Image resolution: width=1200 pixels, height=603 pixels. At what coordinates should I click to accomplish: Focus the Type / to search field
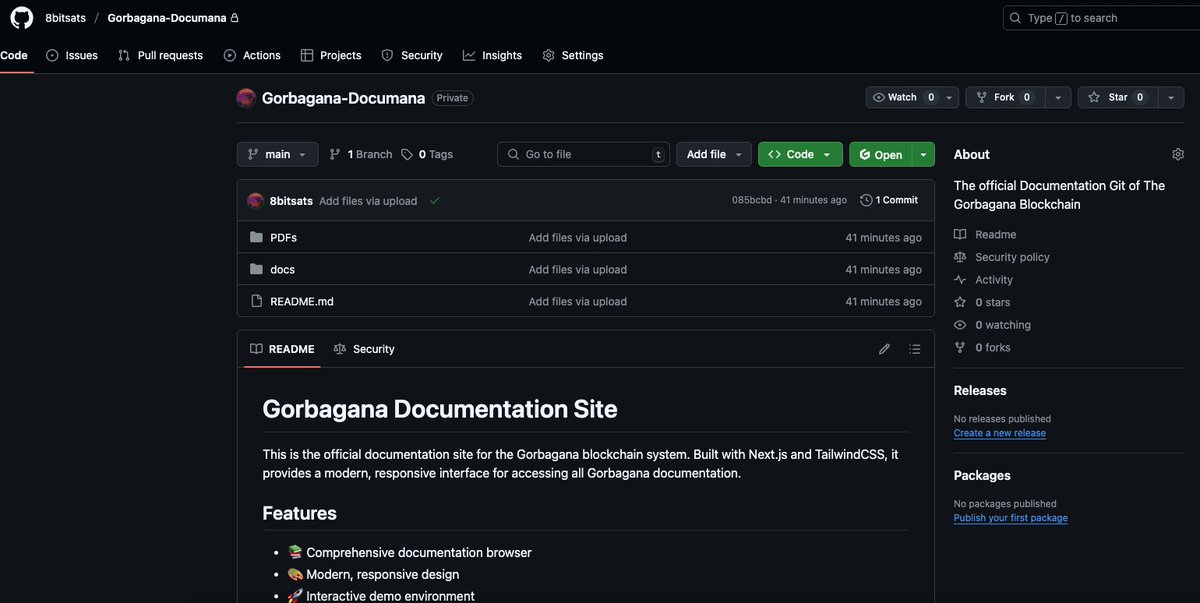pos(1101,18)
